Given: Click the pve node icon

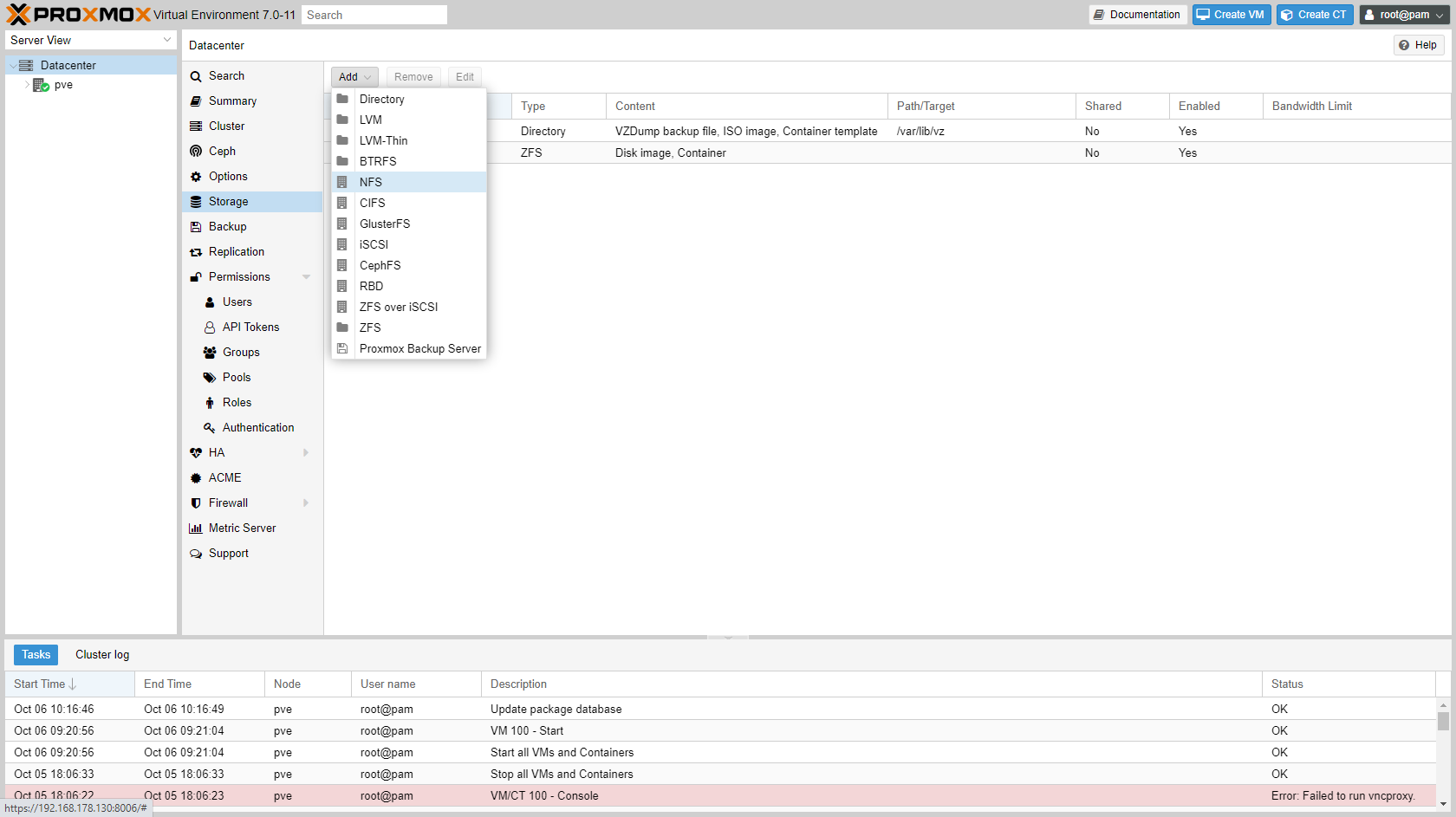Looking at the screenshot, I should (41, 85).
